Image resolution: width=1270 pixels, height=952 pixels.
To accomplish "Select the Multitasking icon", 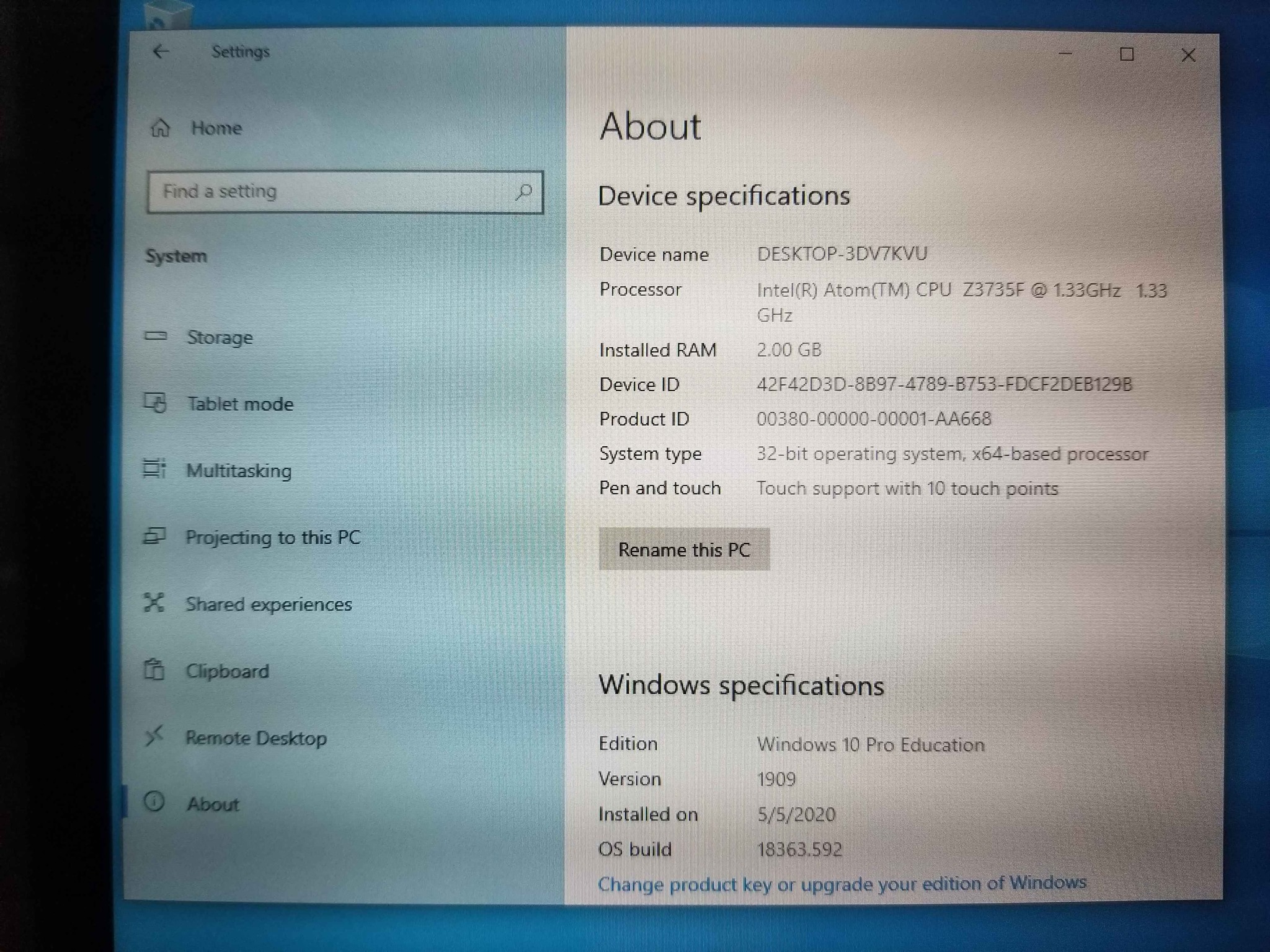I will coord(154,469).
